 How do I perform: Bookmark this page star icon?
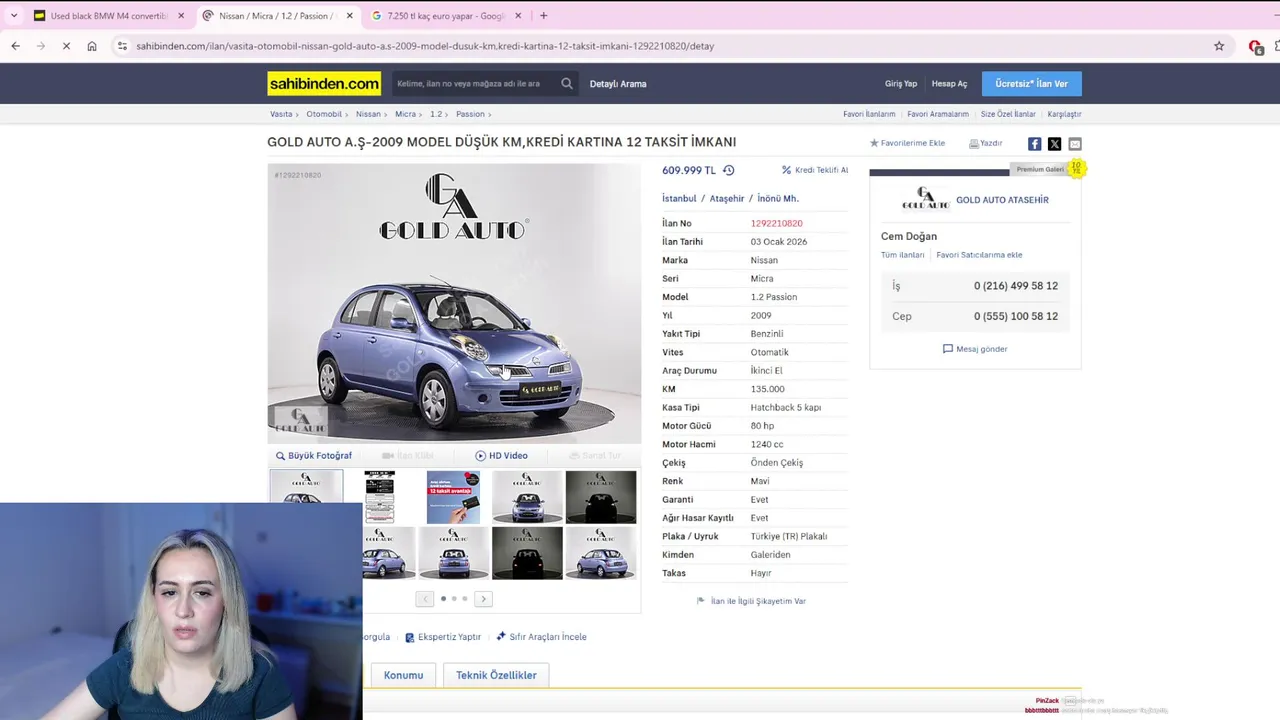coord(1219,46)
